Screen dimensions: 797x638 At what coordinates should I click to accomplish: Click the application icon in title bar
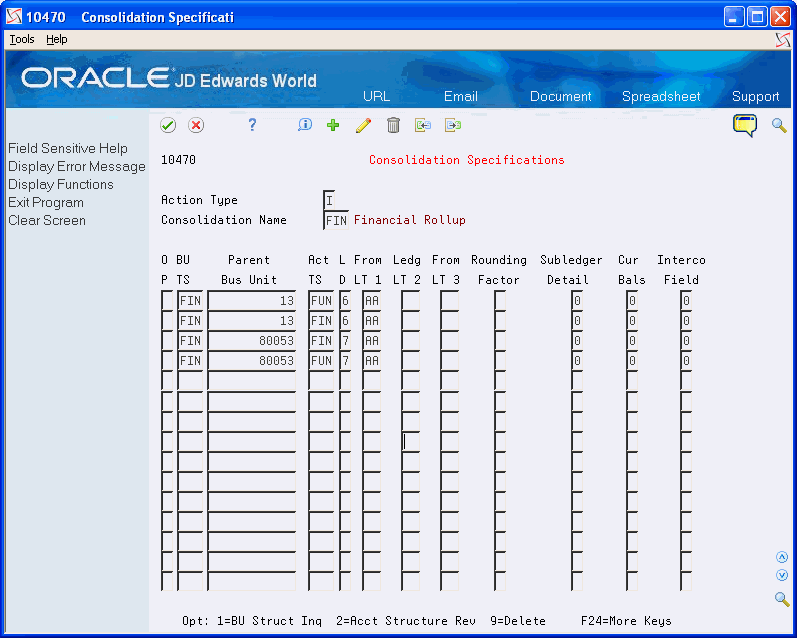[x=14, y=17]
